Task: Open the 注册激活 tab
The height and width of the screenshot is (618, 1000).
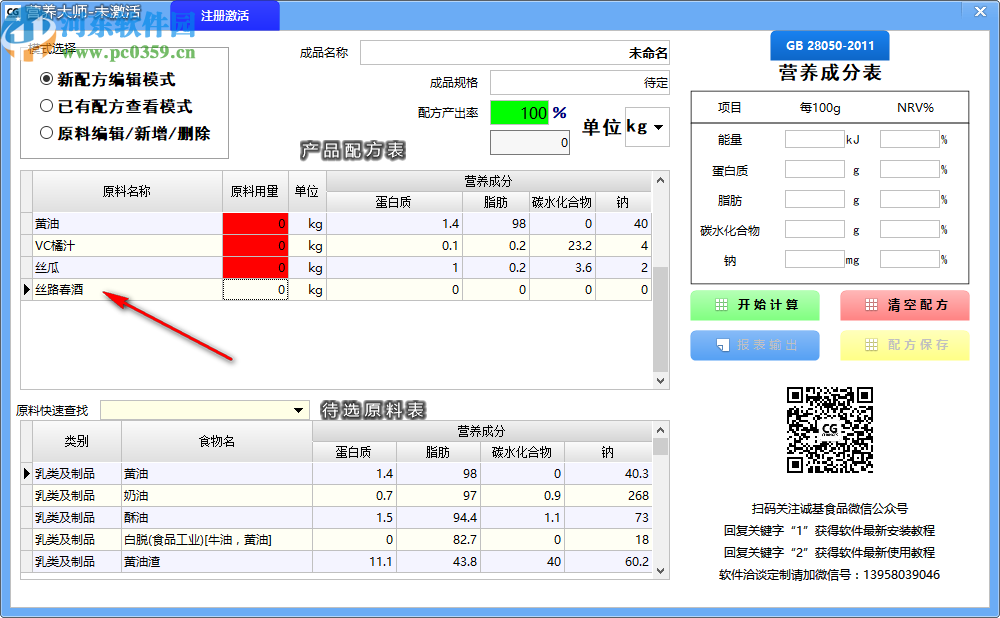Action: (x=224, y=15)
